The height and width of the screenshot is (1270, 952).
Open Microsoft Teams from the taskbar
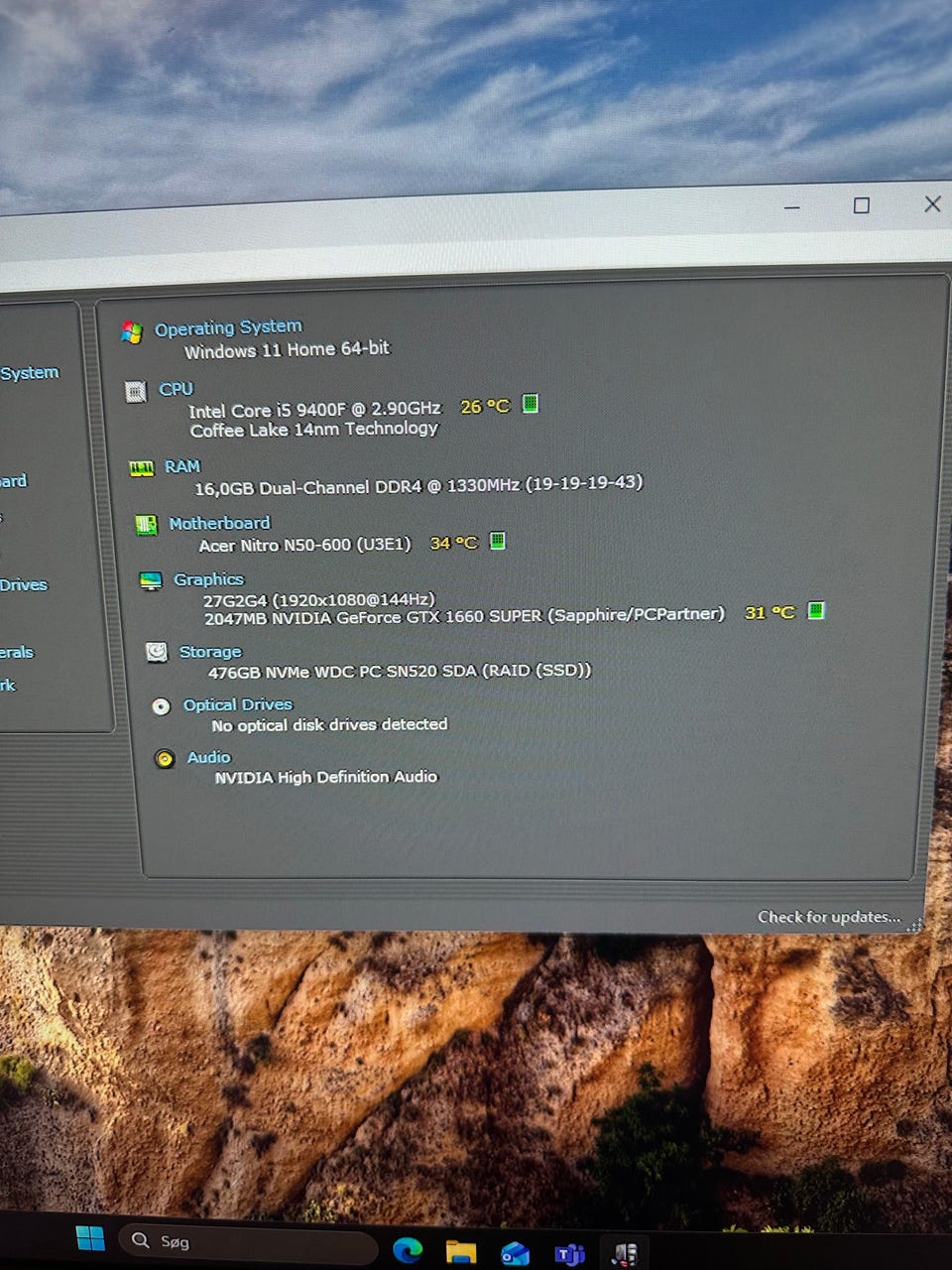(569, 1255)
